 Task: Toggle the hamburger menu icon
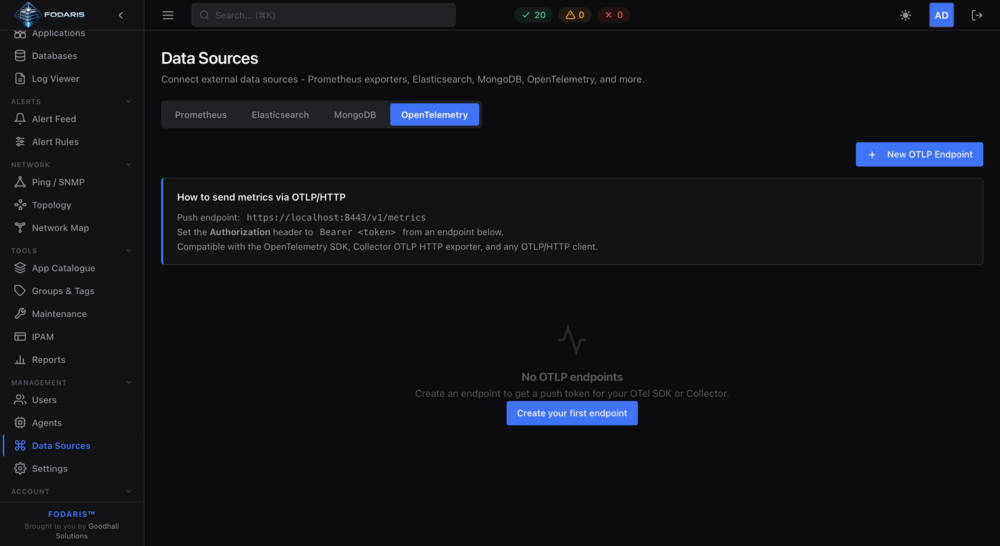coord(168,15)
